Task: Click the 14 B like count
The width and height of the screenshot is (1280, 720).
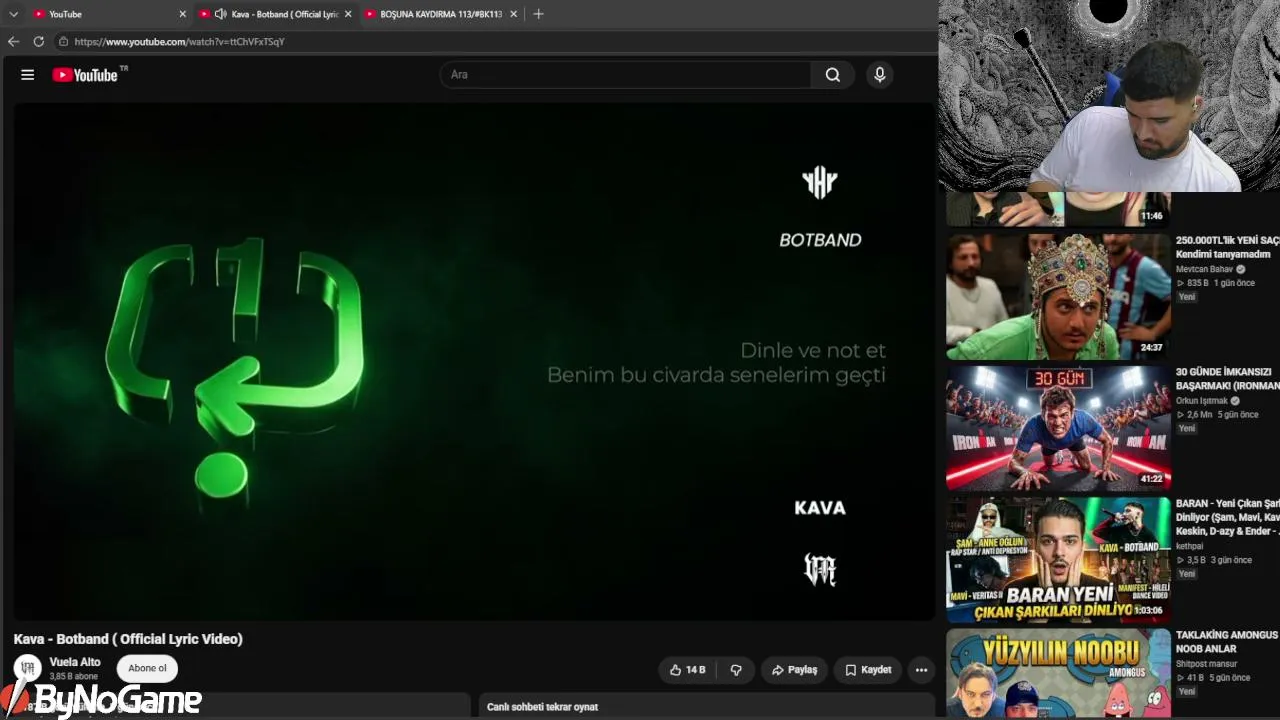Action: tap(695, 670)
